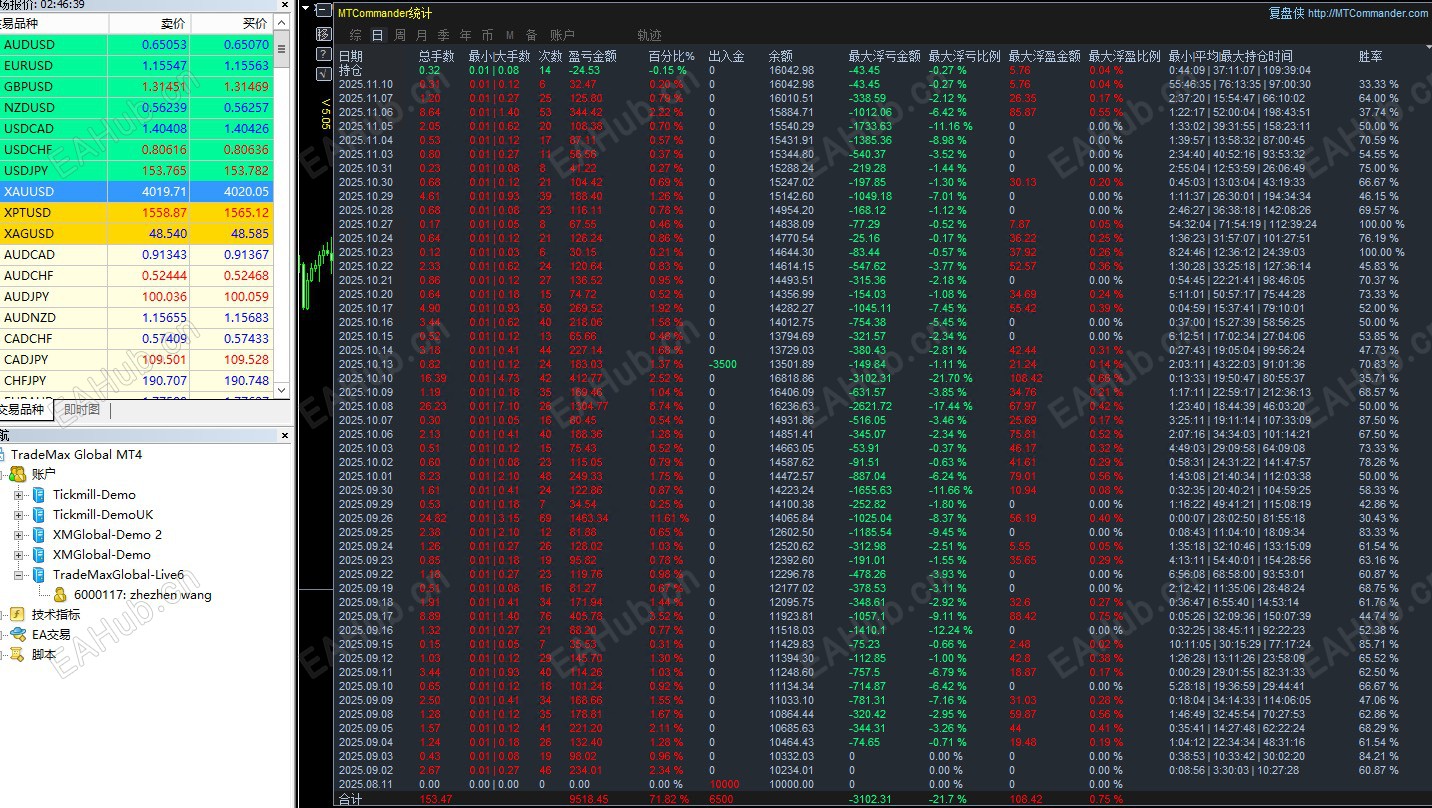Close the navigator panel with its X
Image resolution: width=1432 pixels, height=808 pixels.
[285, 436]
